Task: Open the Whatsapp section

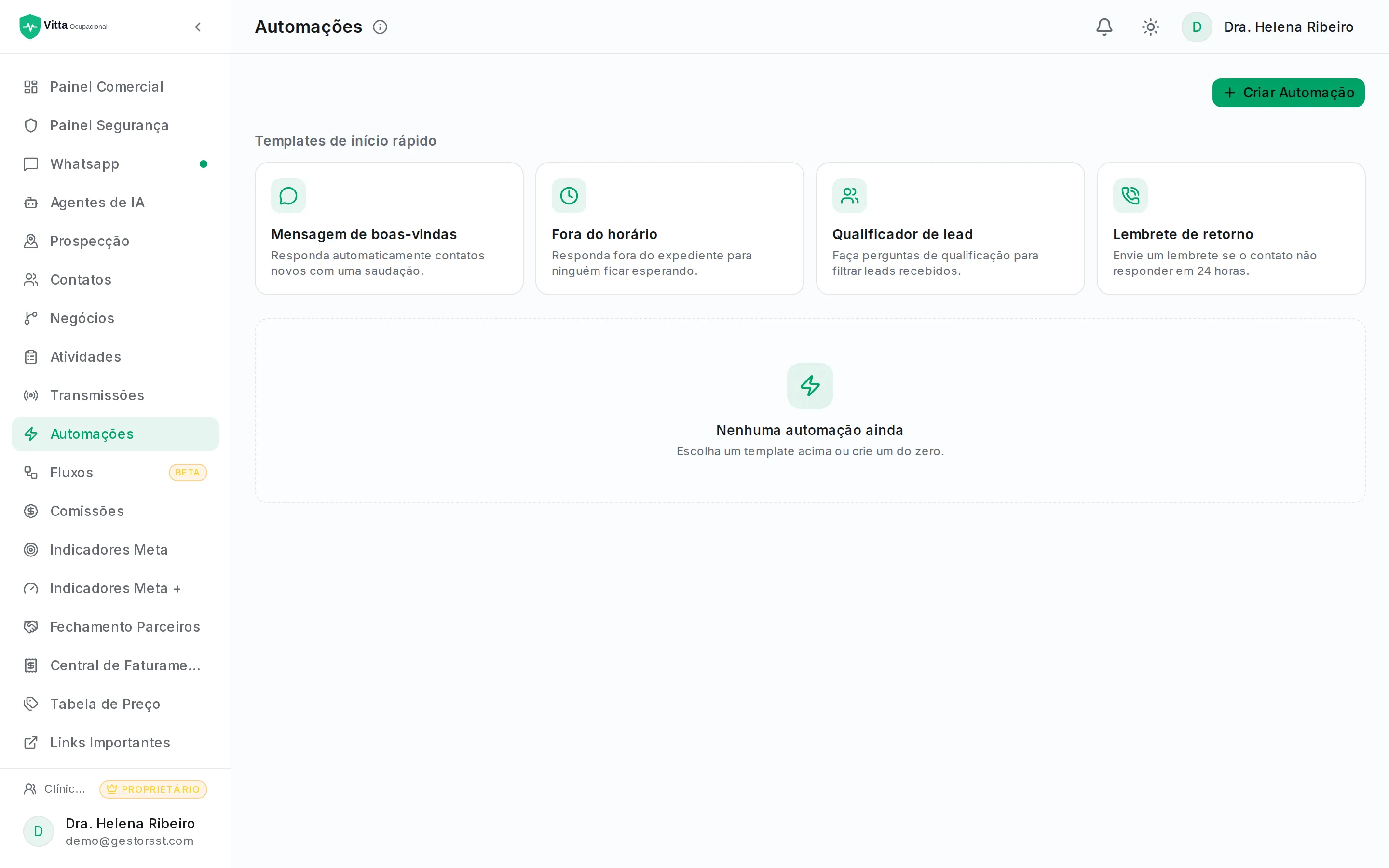Action: (115, 163)
